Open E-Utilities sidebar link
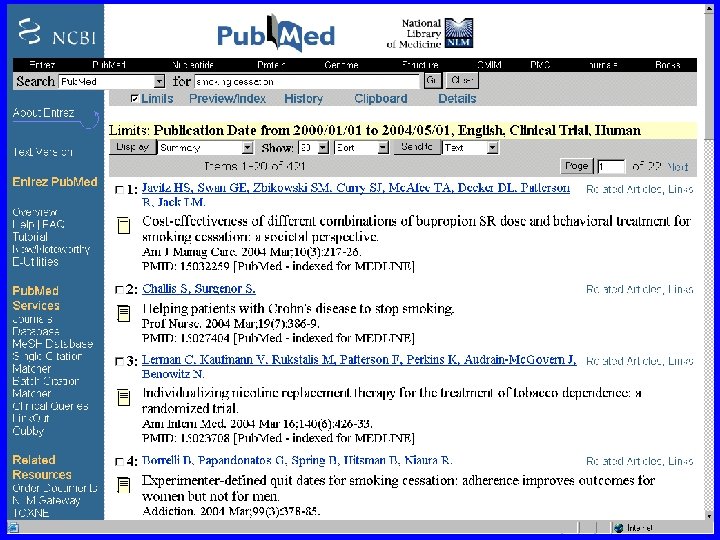 [x=35, y=262]
